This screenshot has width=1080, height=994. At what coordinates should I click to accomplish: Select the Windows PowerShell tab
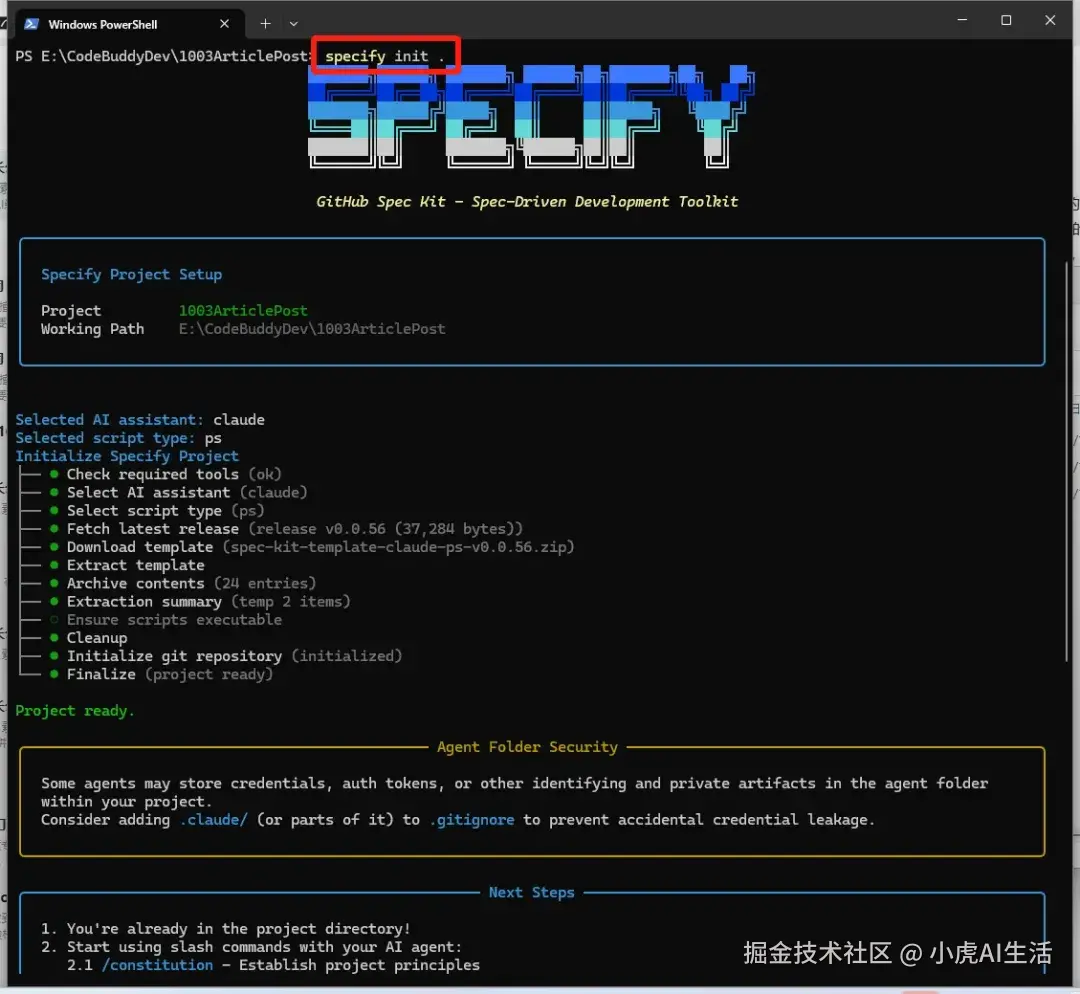tap(127, 24)
